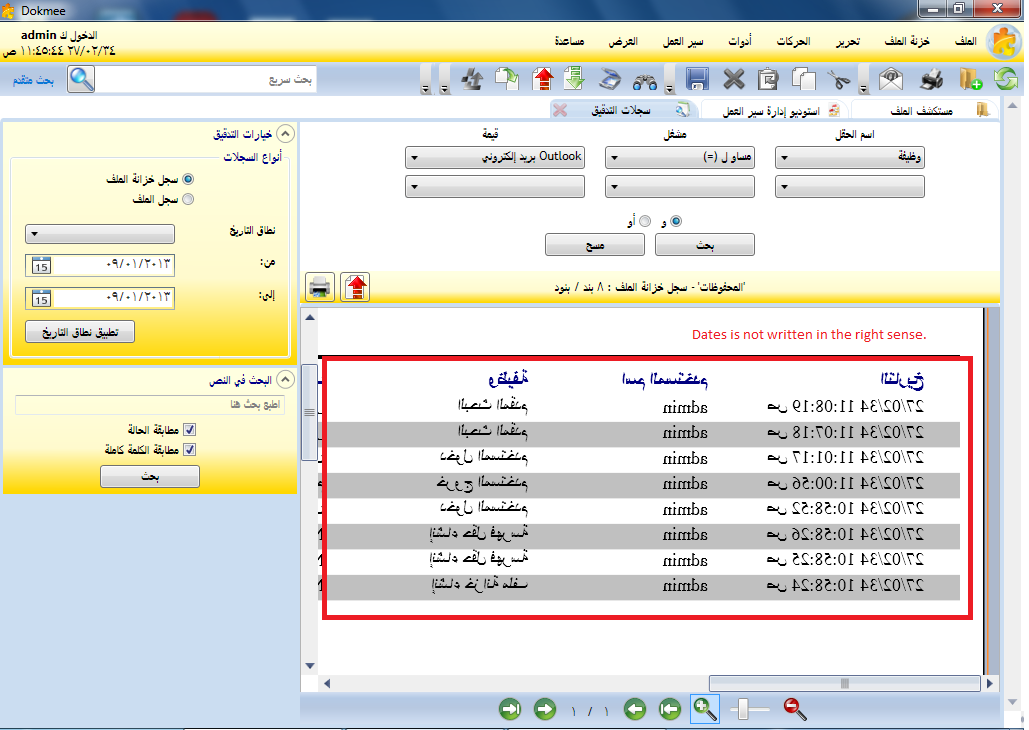Screen dimensions: 1029x730
Task: Click the اطبع بحث هنا search text field
Action: click(149, 405)
